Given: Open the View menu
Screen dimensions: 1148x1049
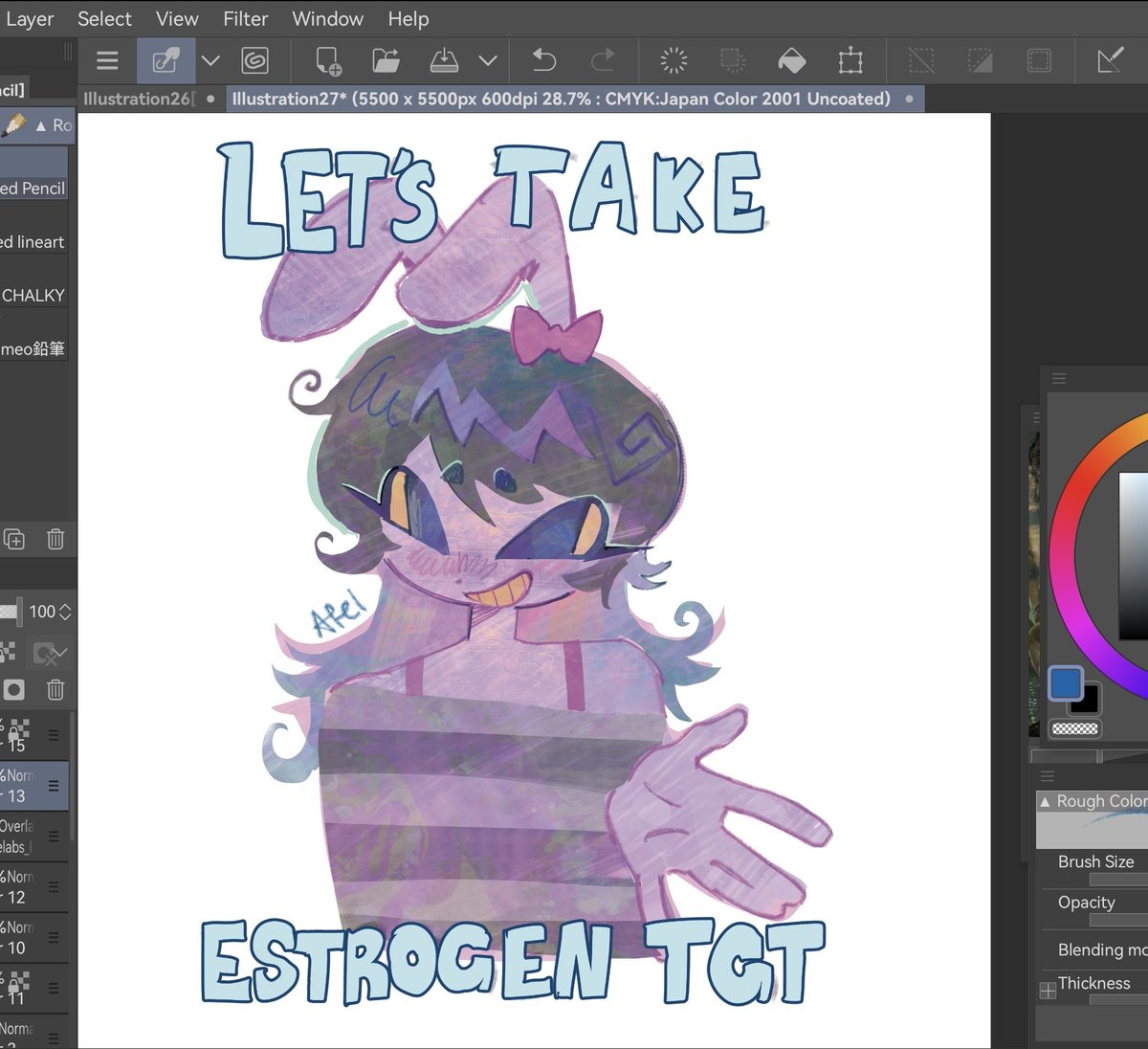Looking at the screenshot, I should click(177, 19).
